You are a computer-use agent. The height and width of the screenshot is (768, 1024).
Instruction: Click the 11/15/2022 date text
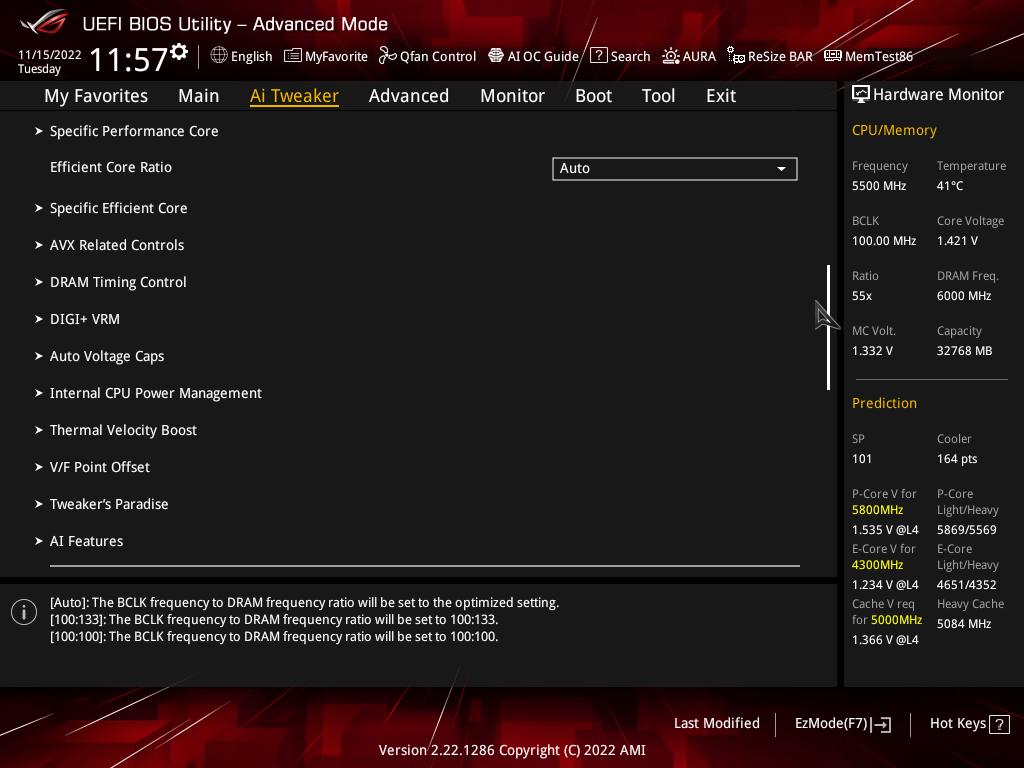[x=50, y=55]
